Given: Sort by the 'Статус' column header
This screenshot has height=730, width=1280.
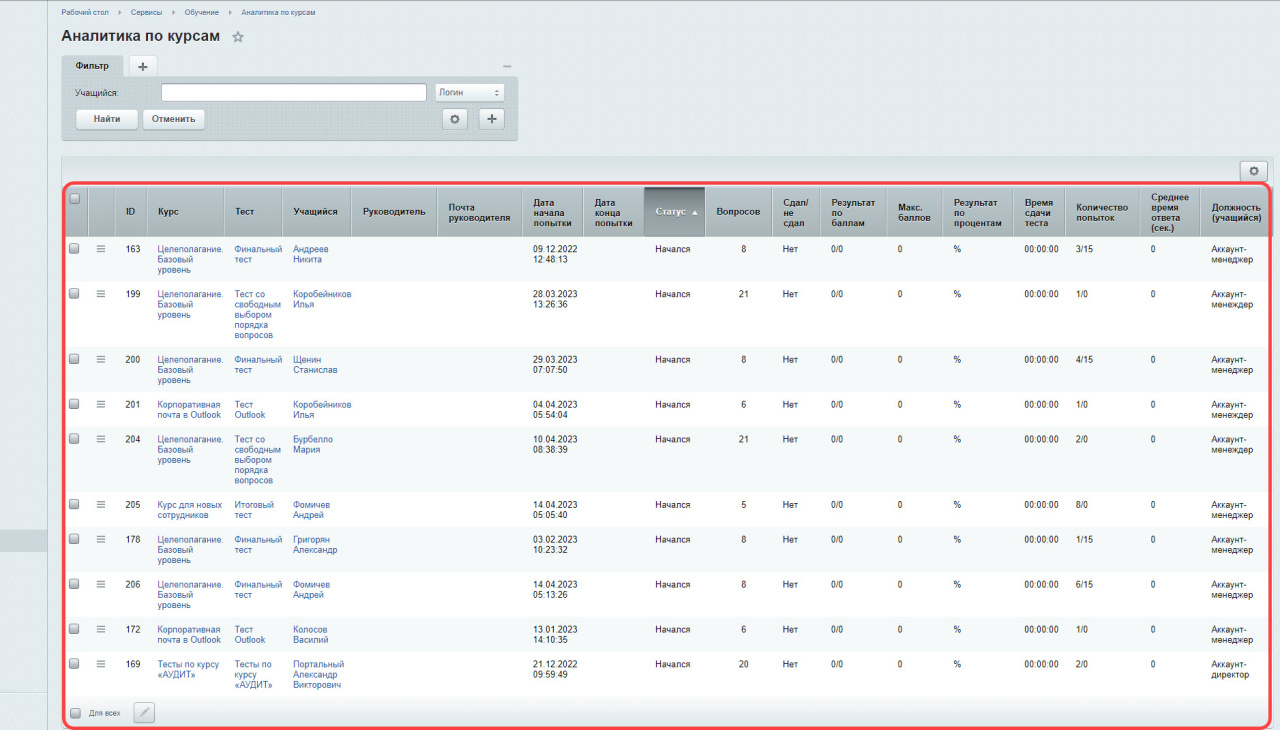Looking at the screenshot, I should (675, 212).
